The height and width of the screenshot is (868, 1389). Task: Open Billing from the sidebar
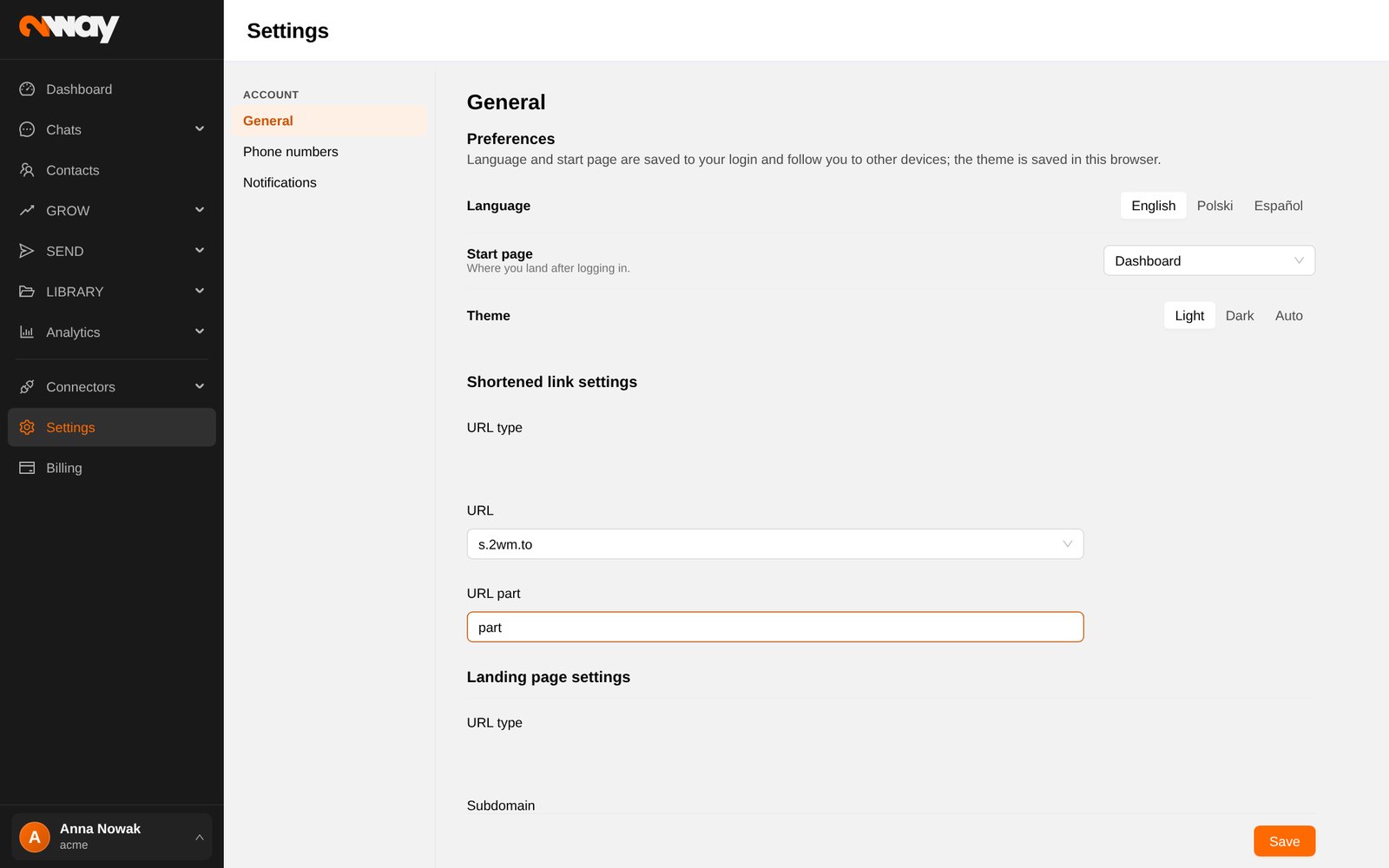click(x=112, y=468)
